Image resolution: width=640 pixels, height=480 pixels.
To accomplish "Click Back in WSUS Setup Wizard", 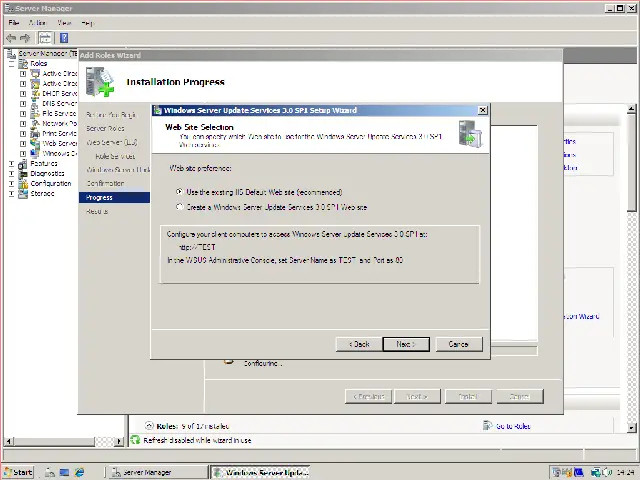I will (x=359, y=344).
